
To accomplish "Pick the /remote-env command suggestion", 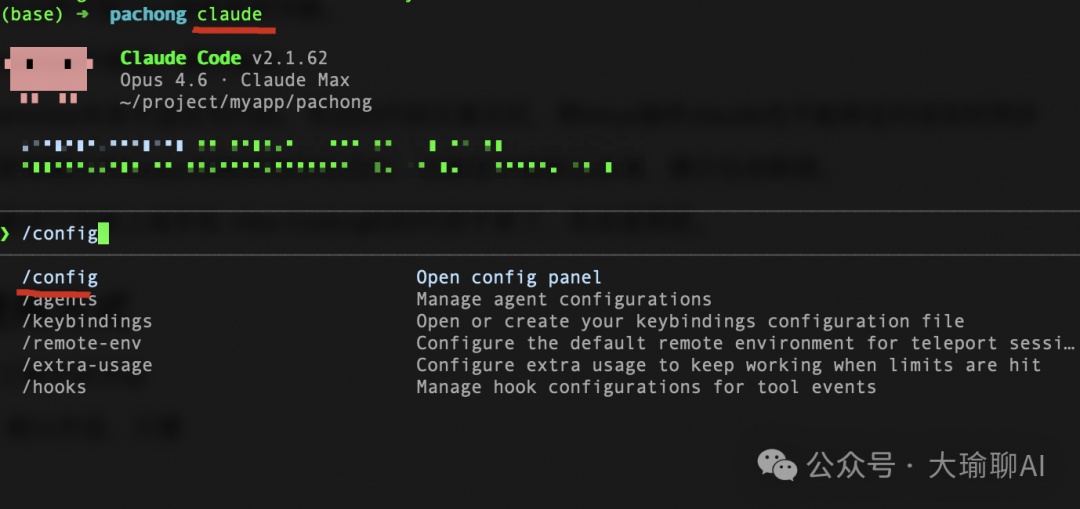I will pos(81,343).
